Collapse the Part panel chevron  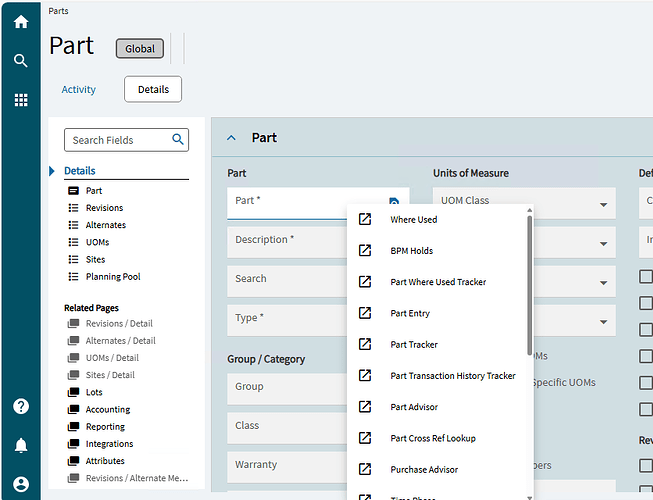click(231, 138)
